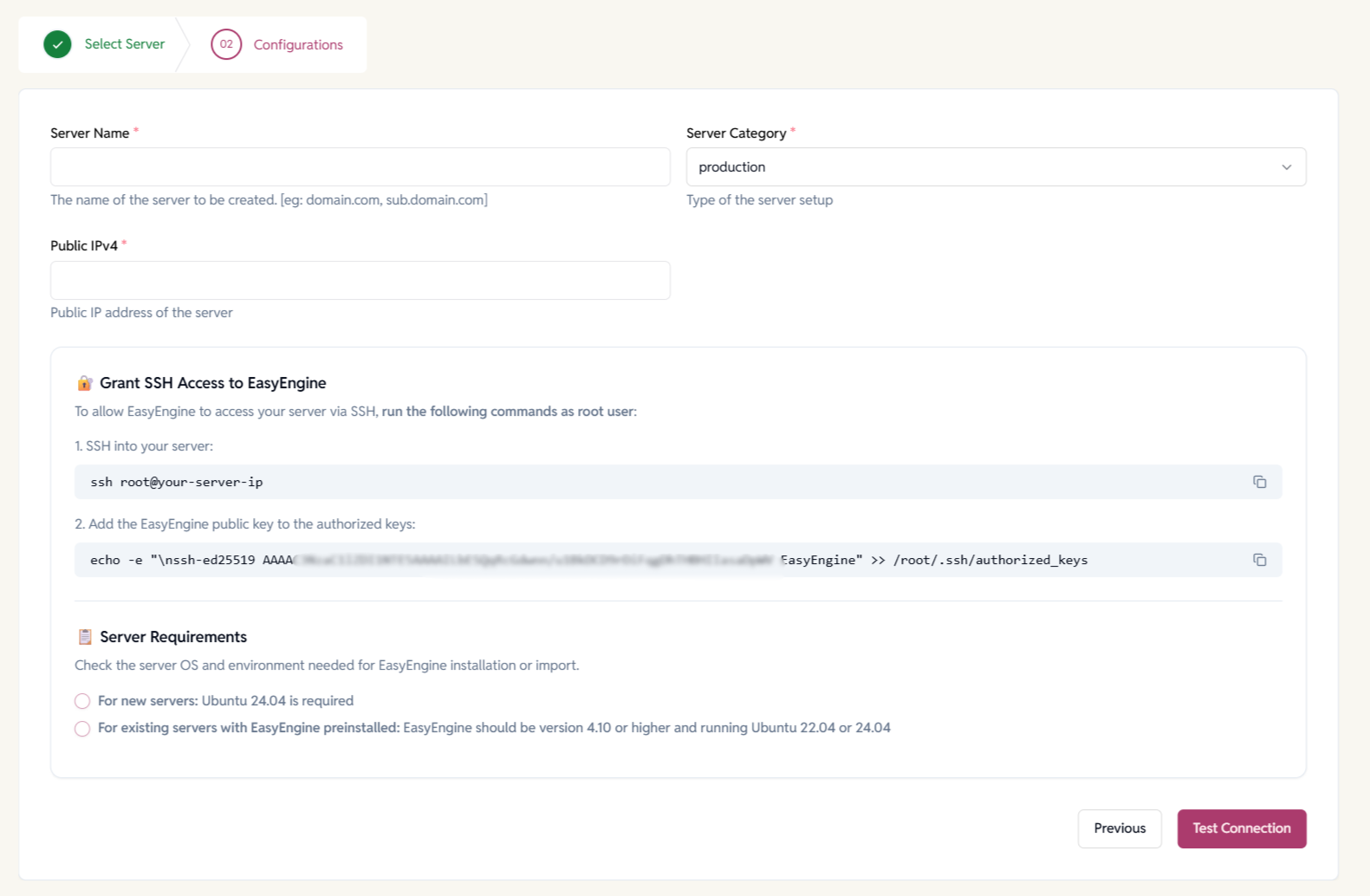Click 'Type of the server setup' hint
Viewport: 1370px width, 896px height.
click(x=760, y=200)
